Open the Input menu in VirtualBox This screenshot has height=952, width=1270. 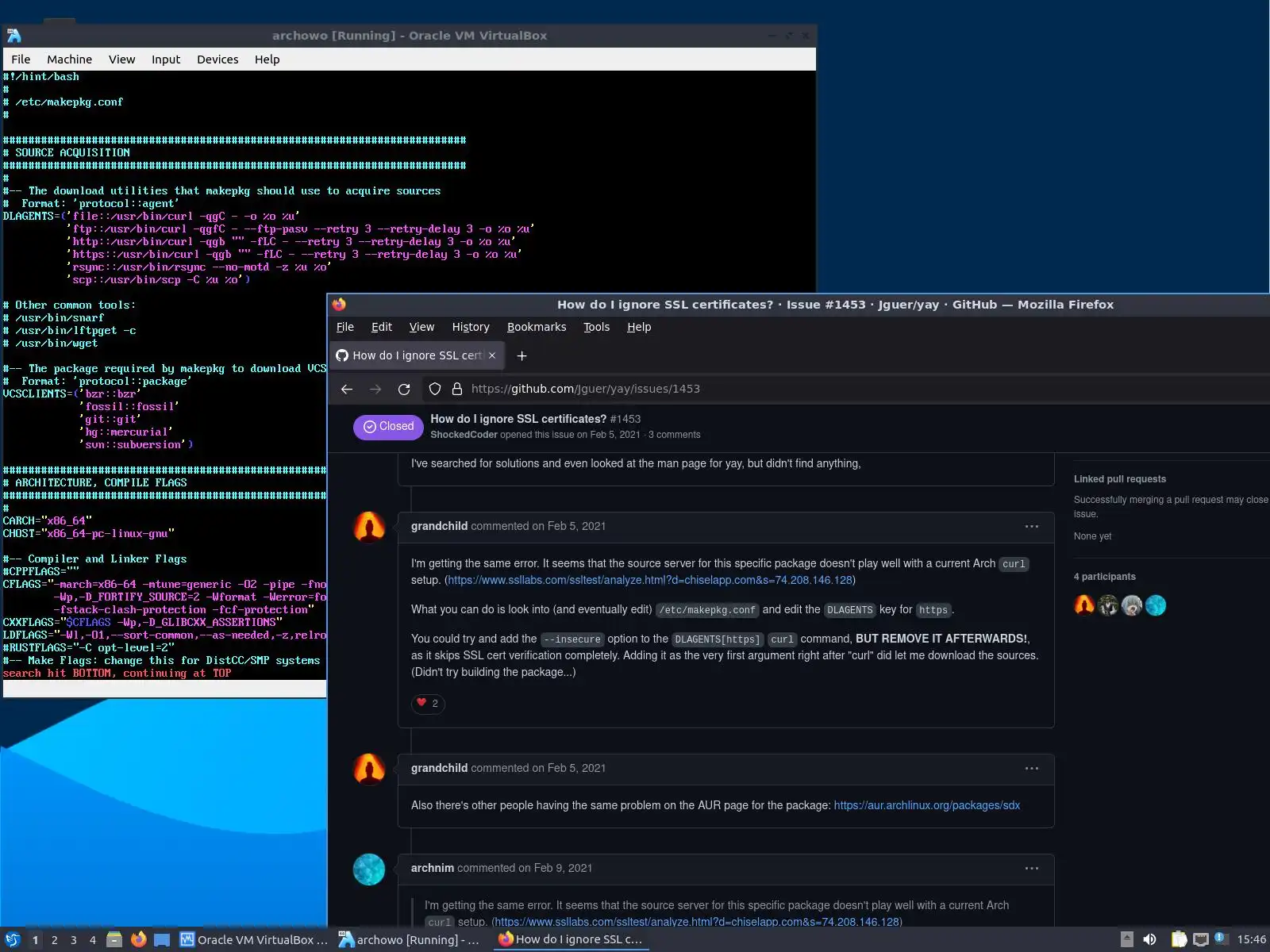tap(166, 59)
